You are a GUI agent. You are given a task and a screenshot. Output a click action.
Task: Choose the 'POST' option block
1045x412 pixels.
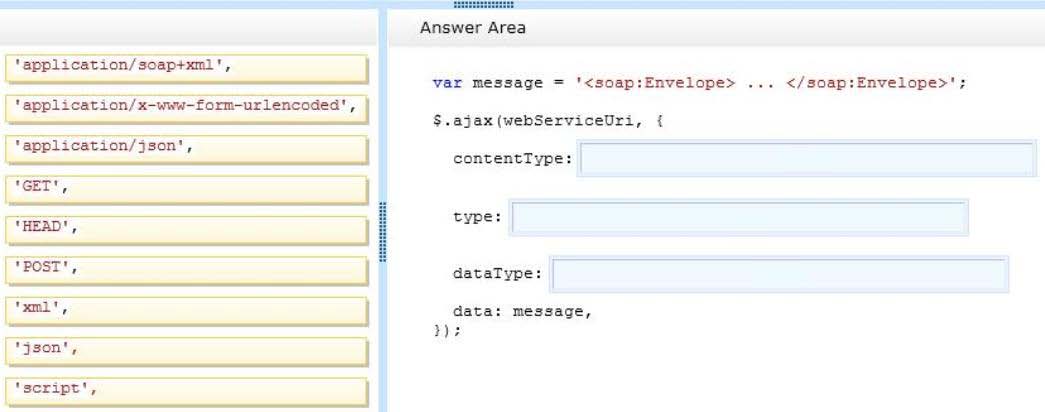click(187, 270)
